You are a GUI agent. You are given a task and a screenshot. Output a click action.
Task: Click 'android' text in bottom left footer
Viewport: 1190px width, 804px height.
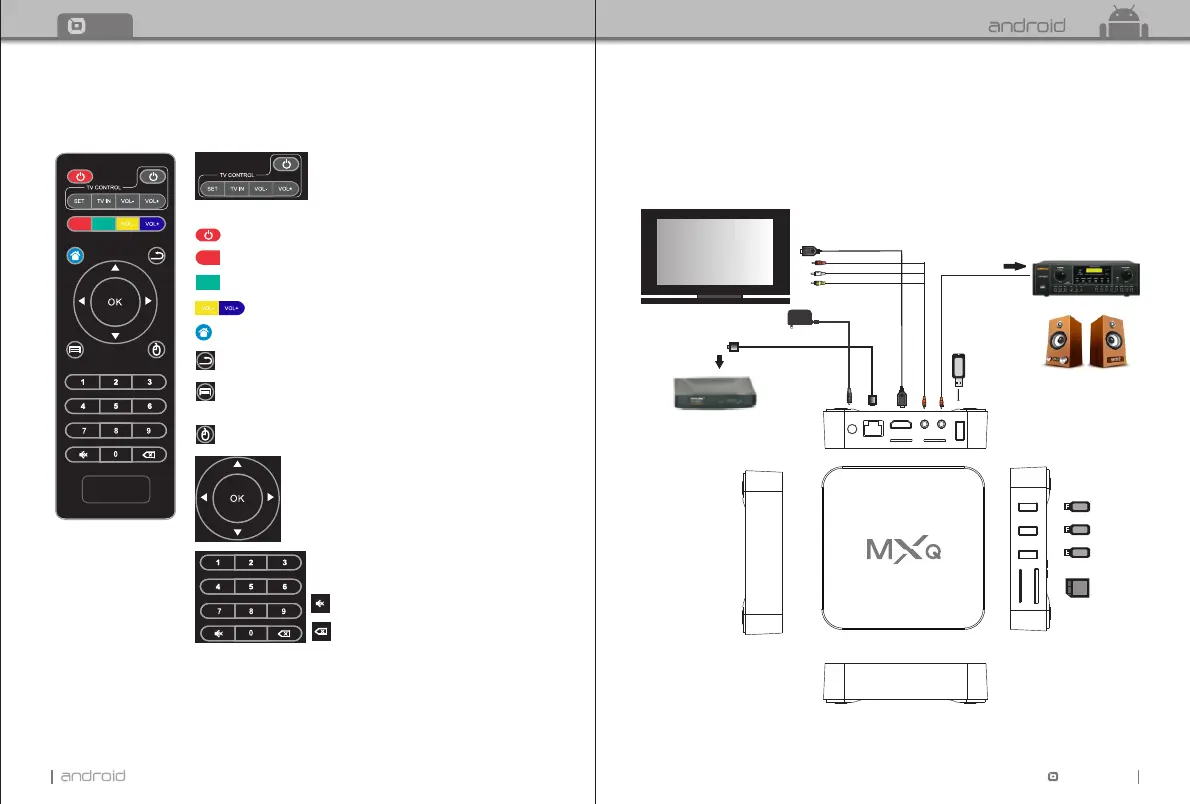pyautogui.click(x=93, y=776)
